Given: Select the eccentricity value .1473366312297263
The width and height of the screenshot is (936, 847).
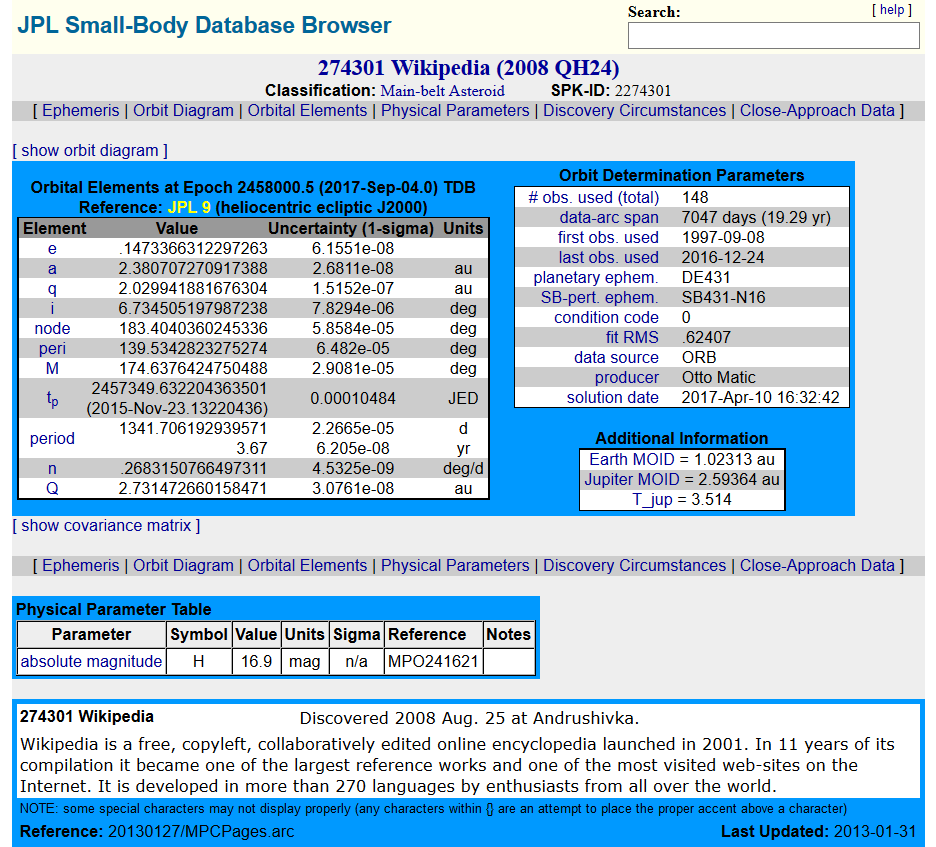Looking at the screenshot, I should click(193, 248).
